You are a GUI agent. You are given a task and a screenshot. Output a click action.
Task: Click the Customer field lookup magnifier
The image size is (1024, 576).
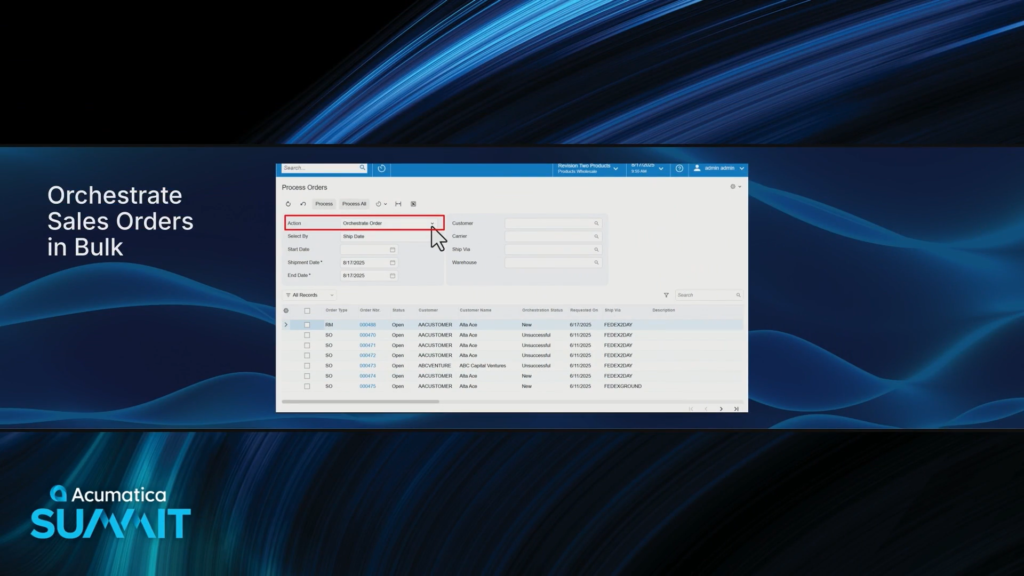pyautogui.click(x=597, y=223)
